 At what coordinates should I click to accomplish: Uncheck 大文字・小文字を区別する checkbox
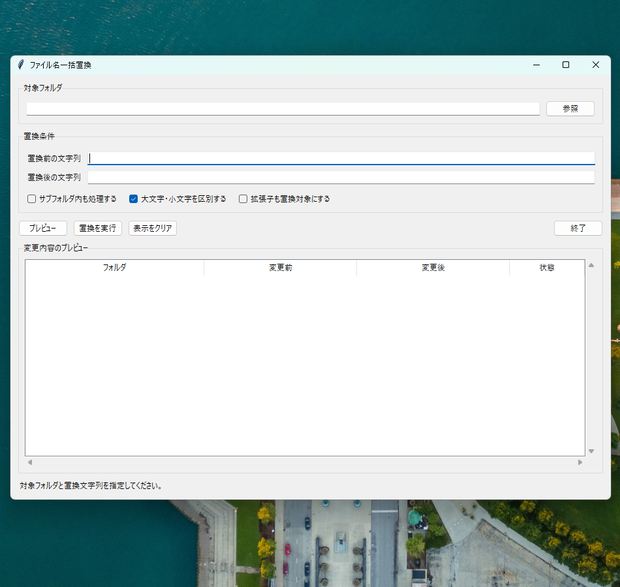tap(134, 199)
